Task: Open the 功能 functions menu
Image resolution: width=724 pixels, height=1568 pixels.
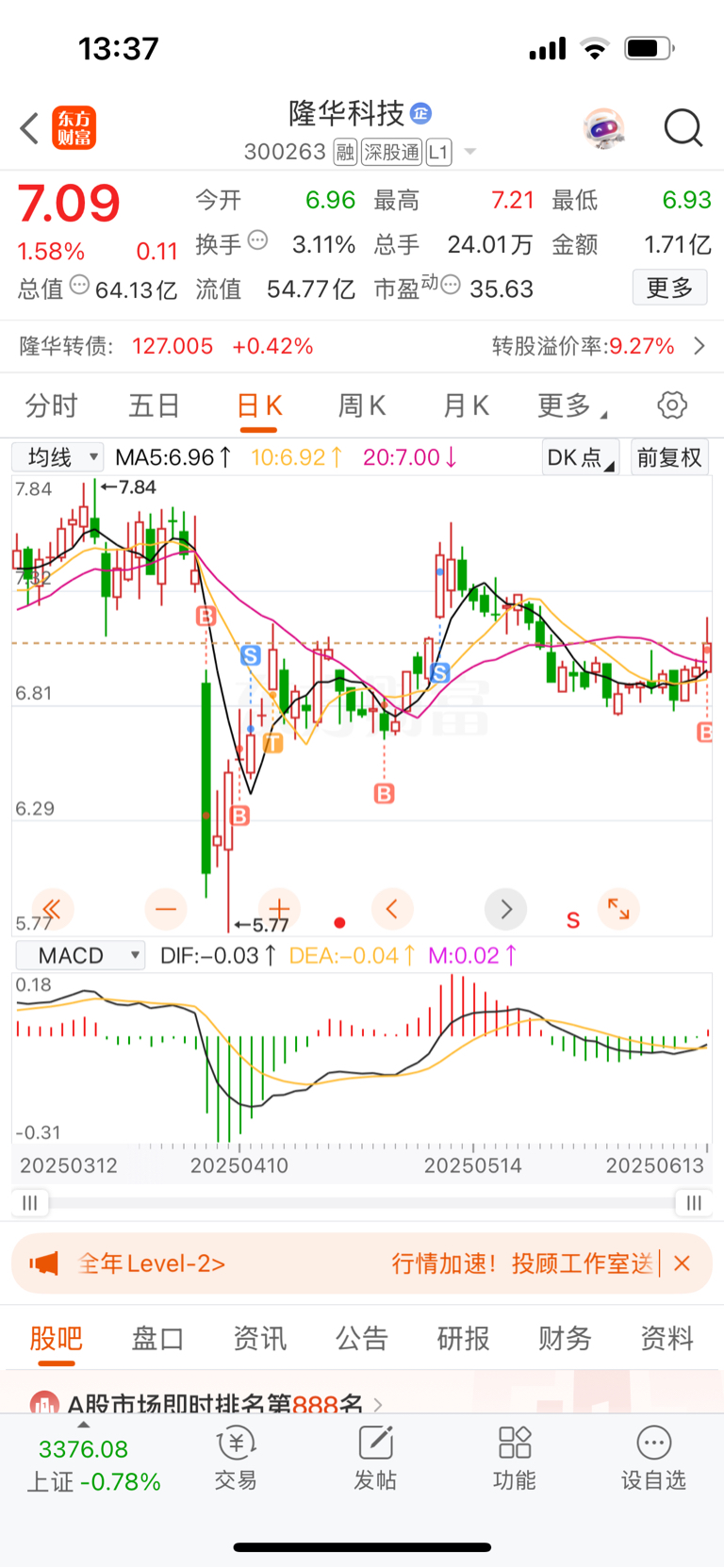Action: pos(515,1459)
